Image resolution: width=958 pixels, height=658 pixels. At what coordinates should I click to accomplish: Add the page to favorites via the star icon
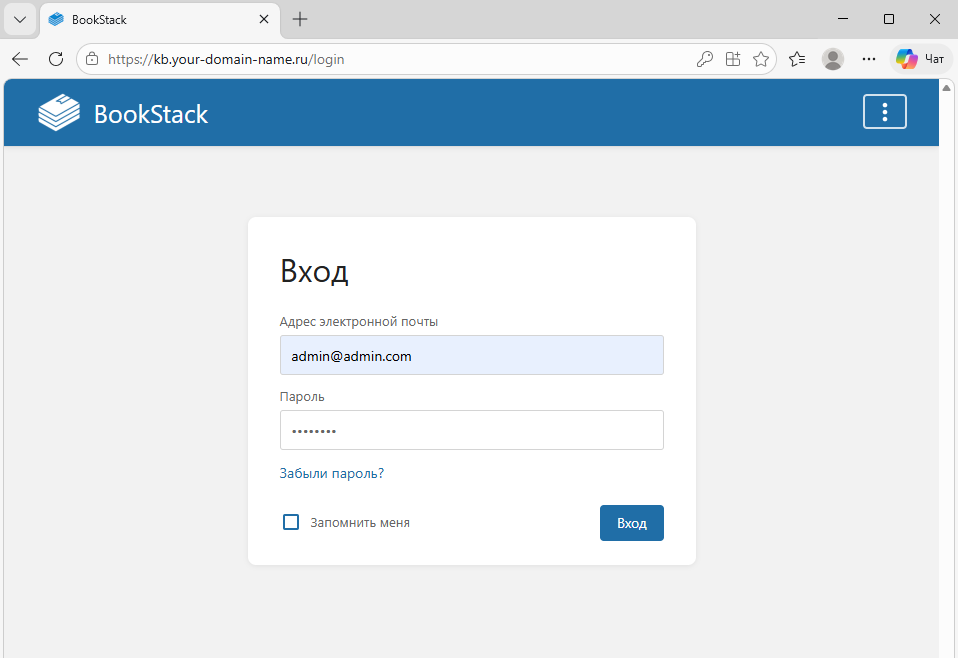[x=761, y=59]
